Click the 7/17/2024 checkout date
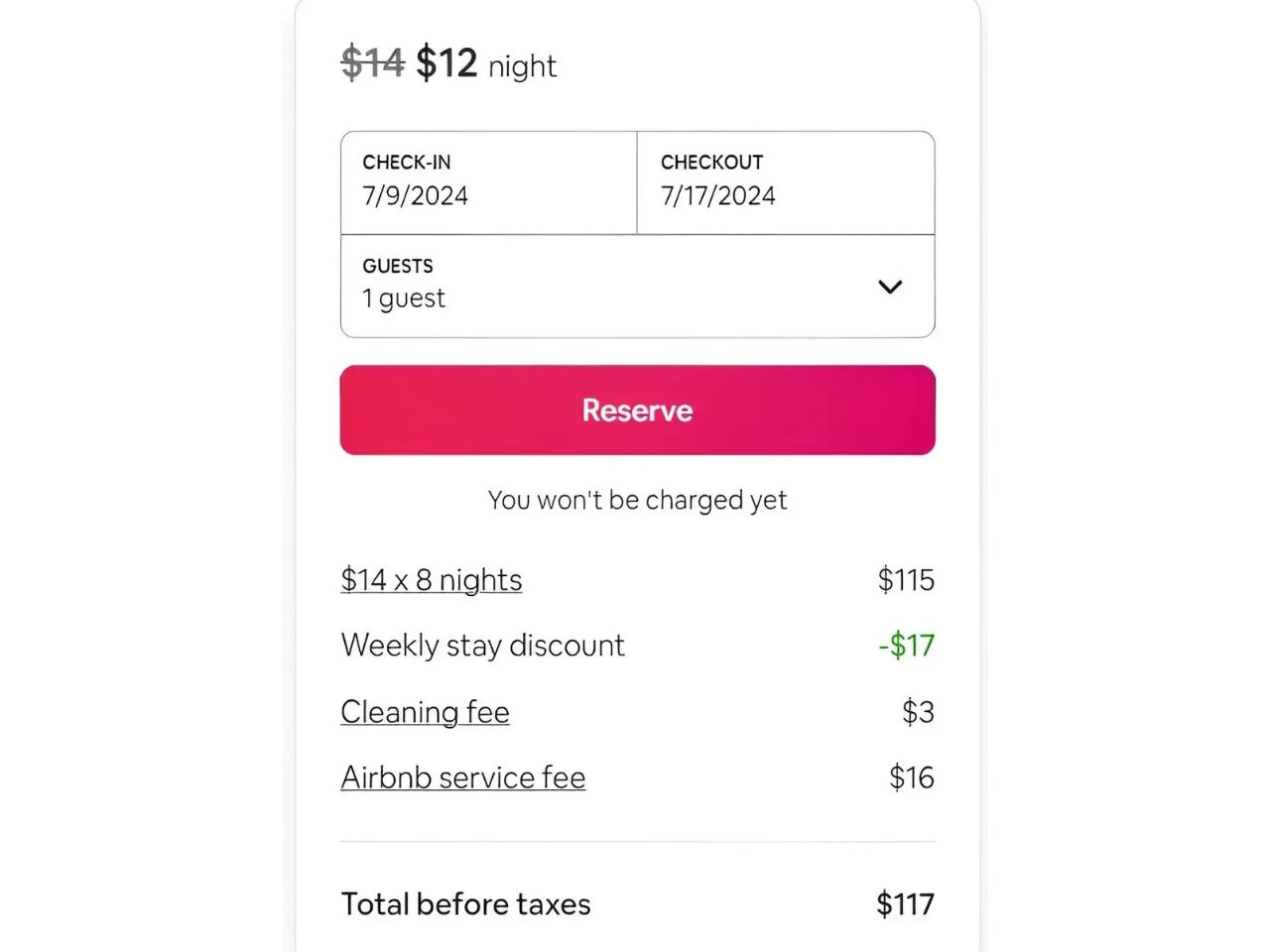This screenshot has height=952, width=1270. point(717,195)
